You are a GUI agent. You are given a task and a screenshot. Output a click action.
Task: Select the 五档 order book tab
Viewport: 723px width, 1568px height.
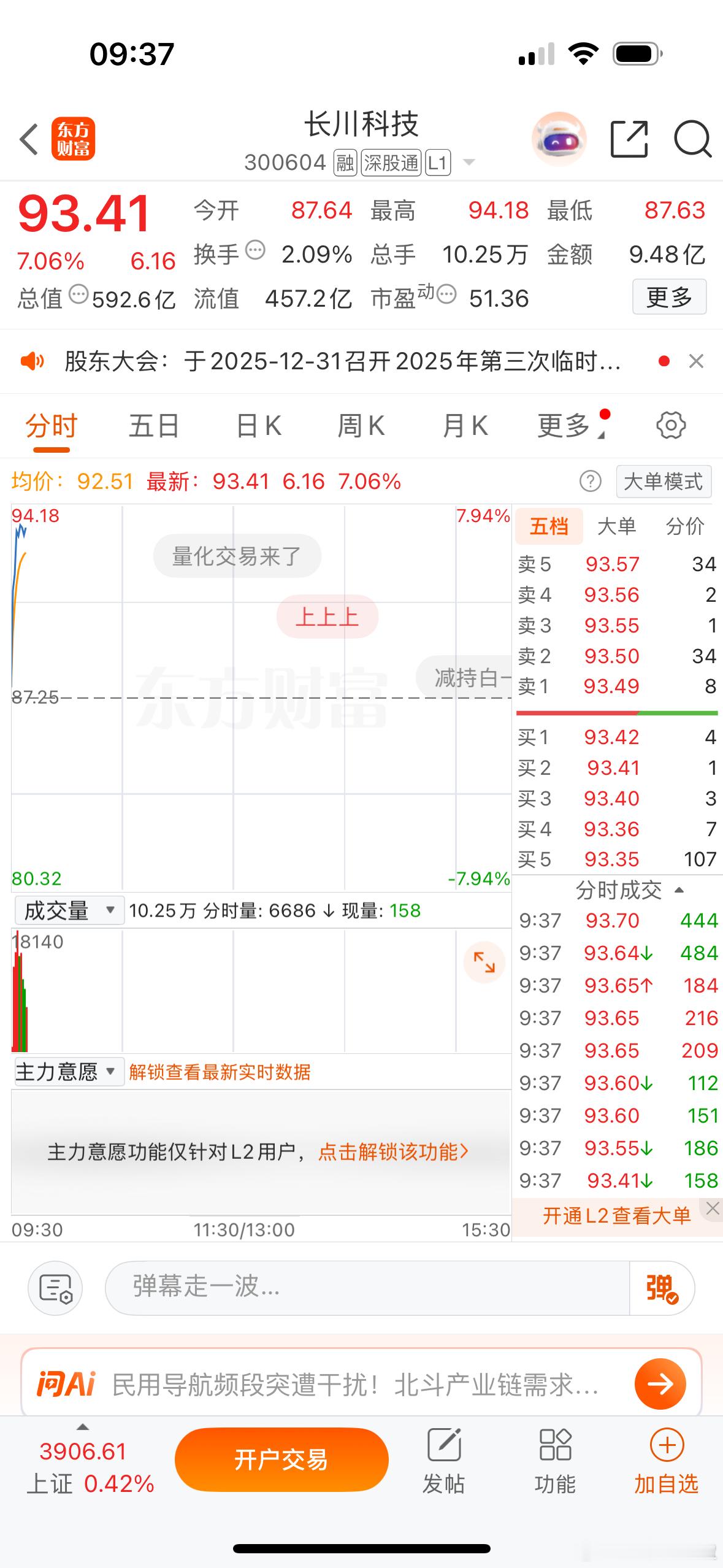pyautogui.click(x=549, y=526)
